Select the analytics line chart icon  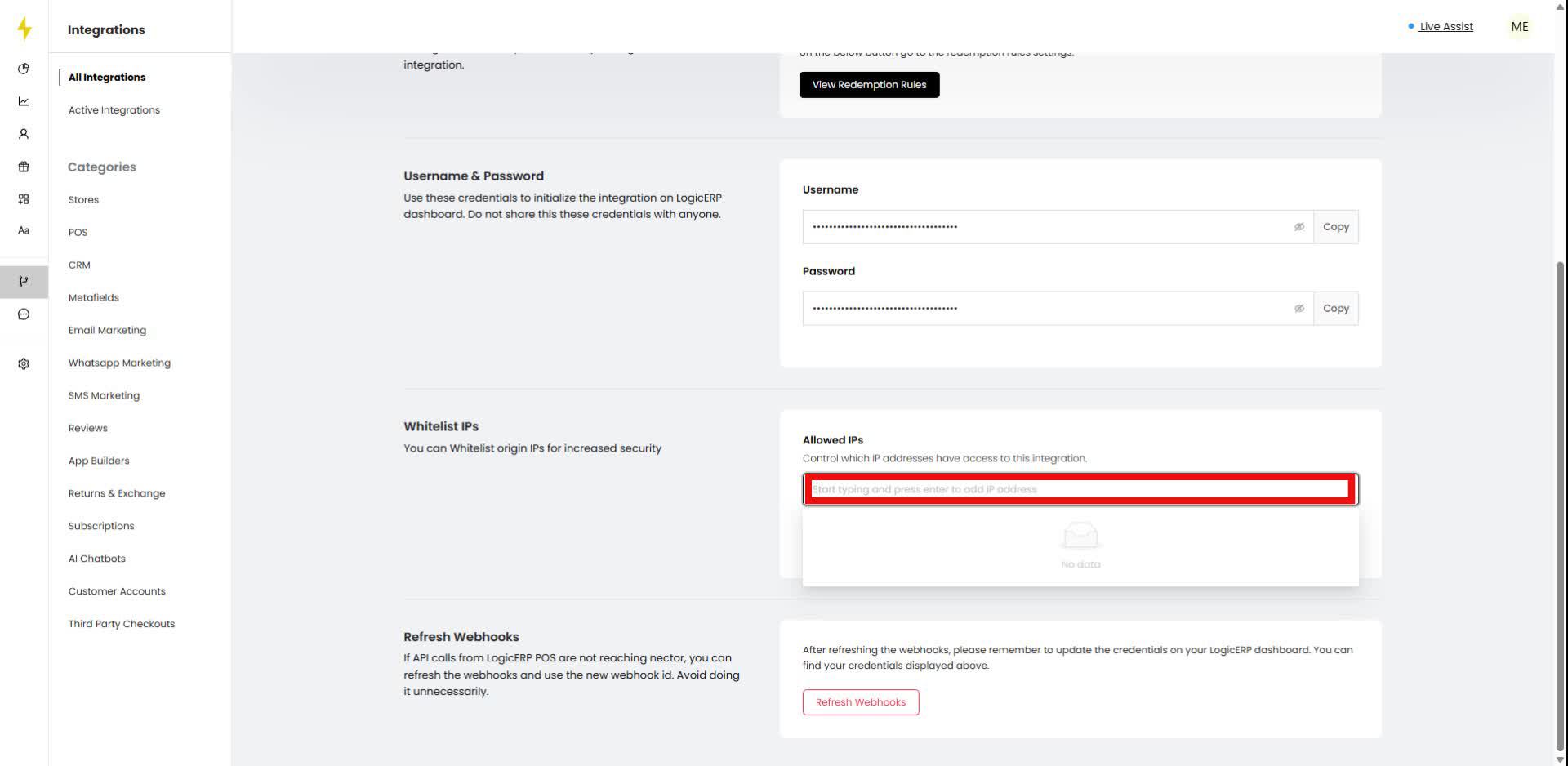coord(24,101)
